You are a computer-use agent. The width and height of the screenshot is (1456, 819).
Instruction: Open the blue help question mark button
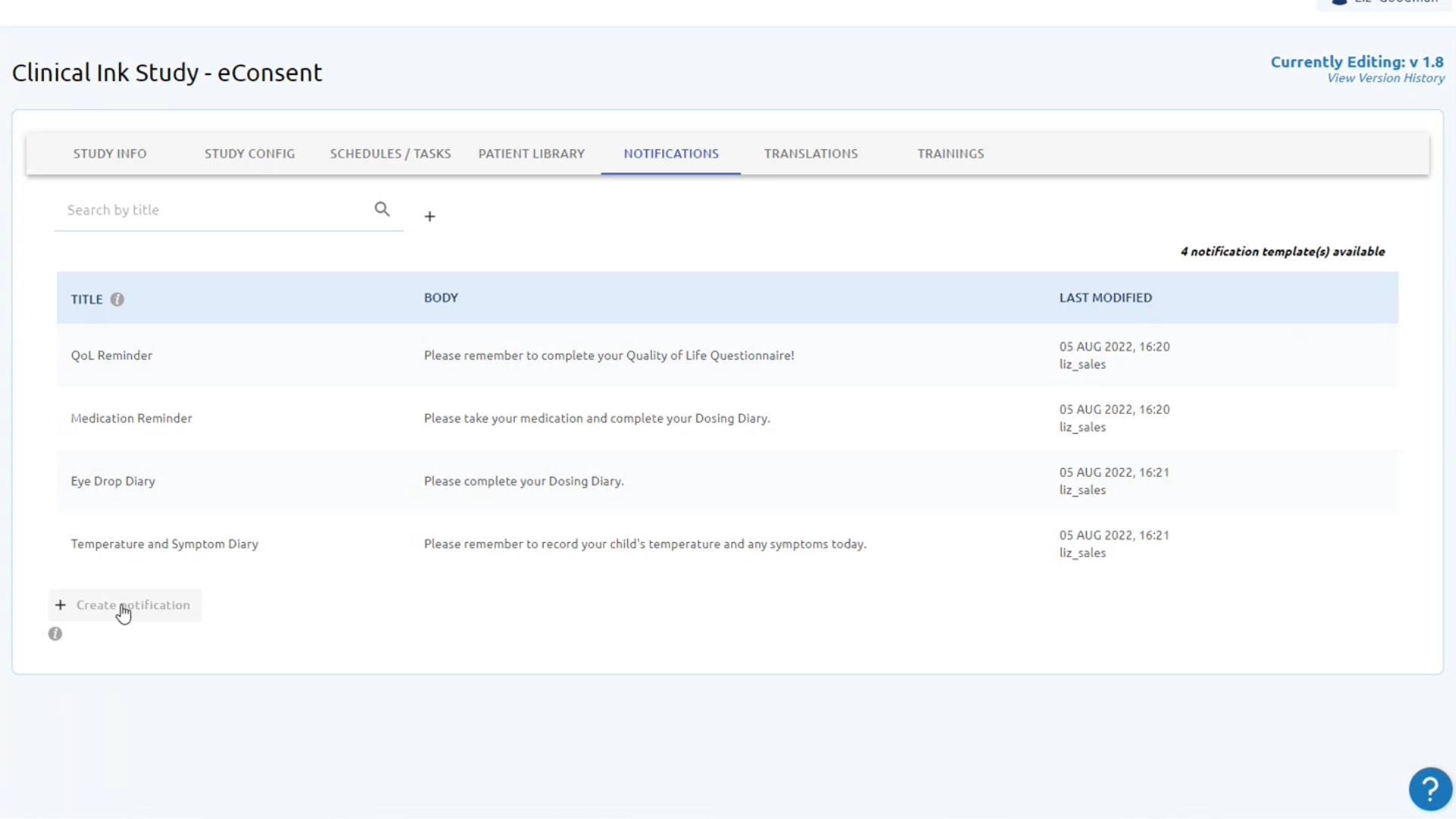click(1430, 789)
